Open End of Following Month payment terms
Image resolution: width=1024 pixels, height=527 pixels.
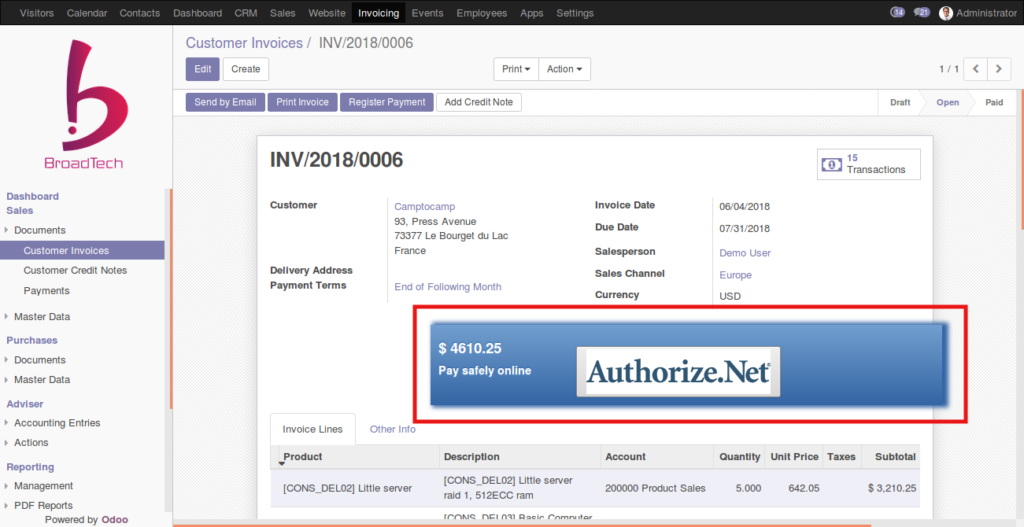click(x=448, y=287)
